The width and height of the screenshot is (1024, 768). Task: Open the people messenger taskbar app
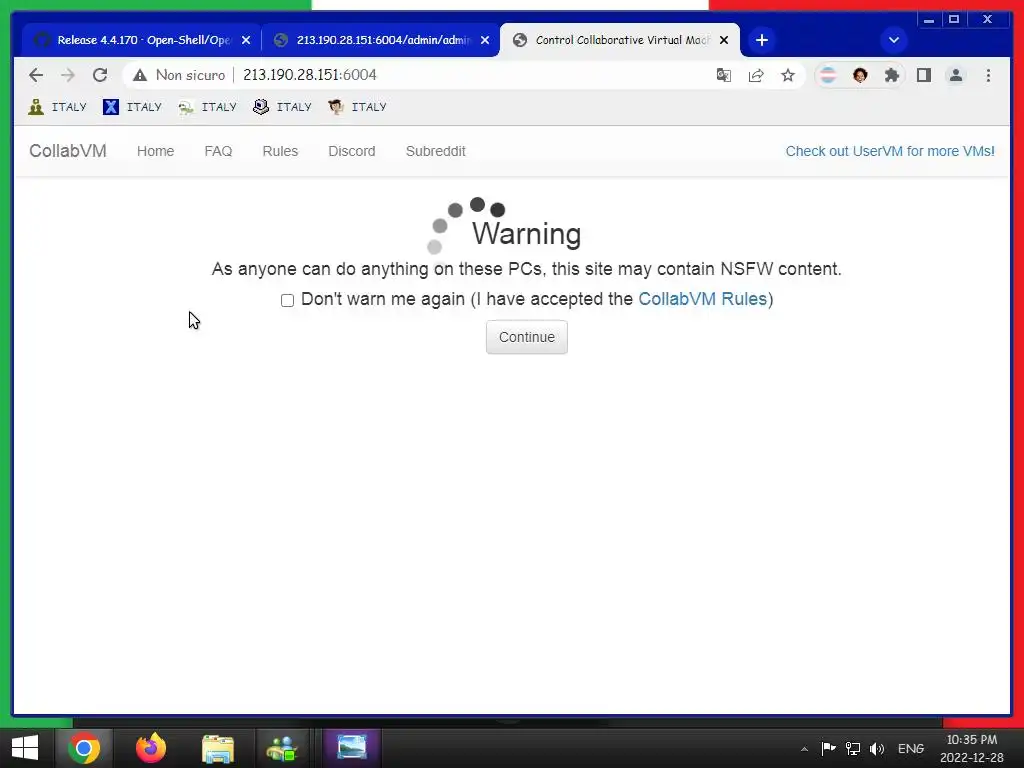click(x=281, y=748)
